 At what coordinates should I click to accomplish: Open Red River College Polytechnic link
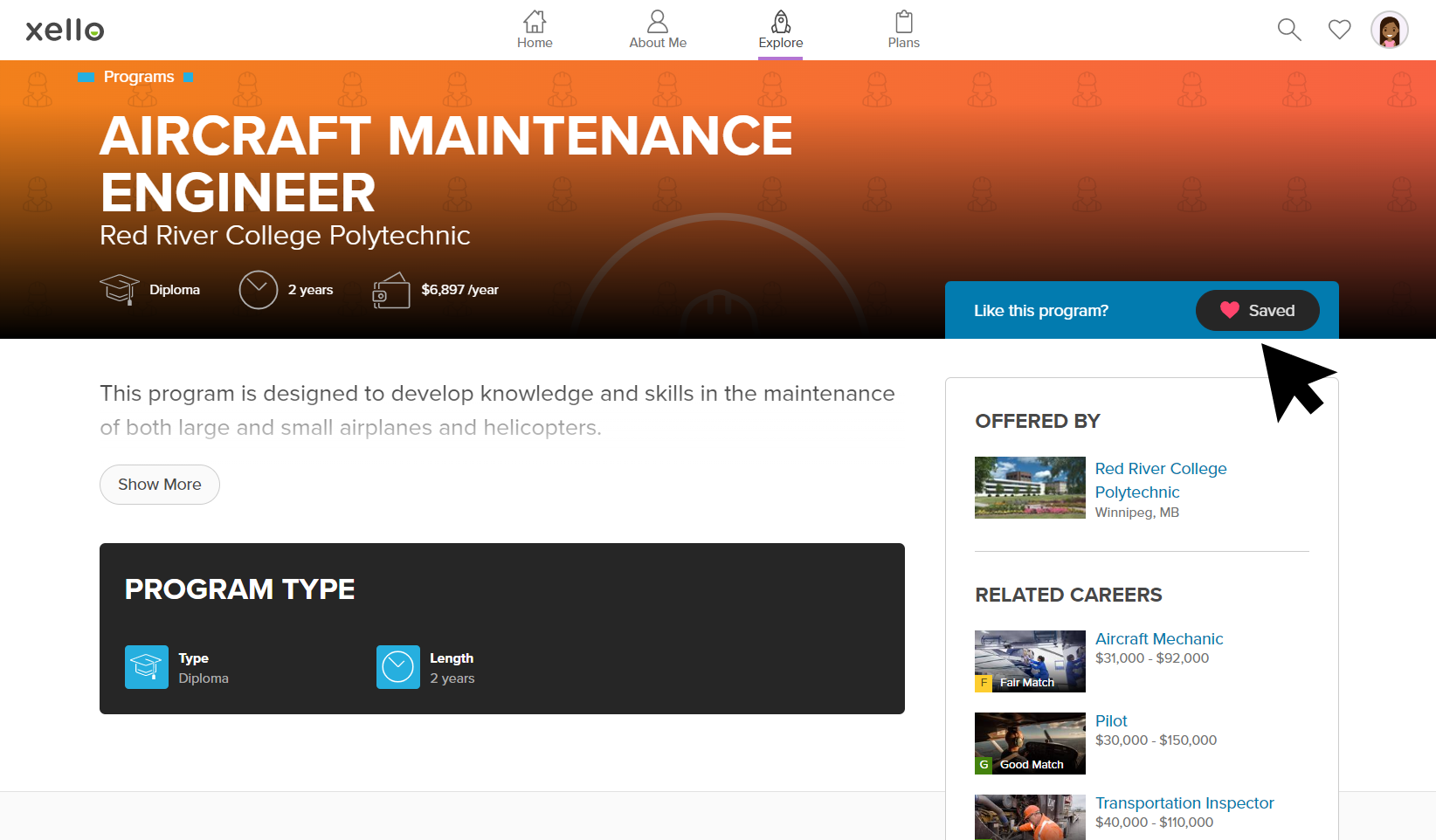(1161, 480)
